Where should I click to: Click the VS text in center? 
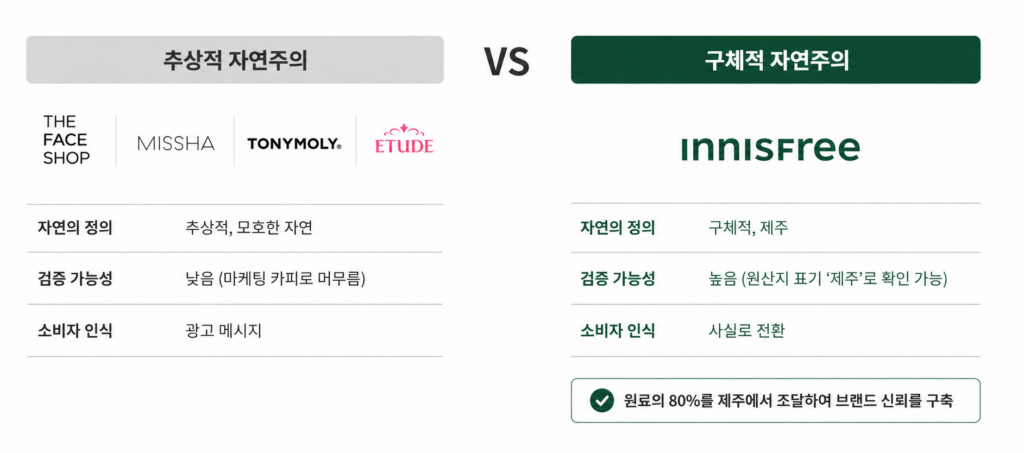(507, 61)
